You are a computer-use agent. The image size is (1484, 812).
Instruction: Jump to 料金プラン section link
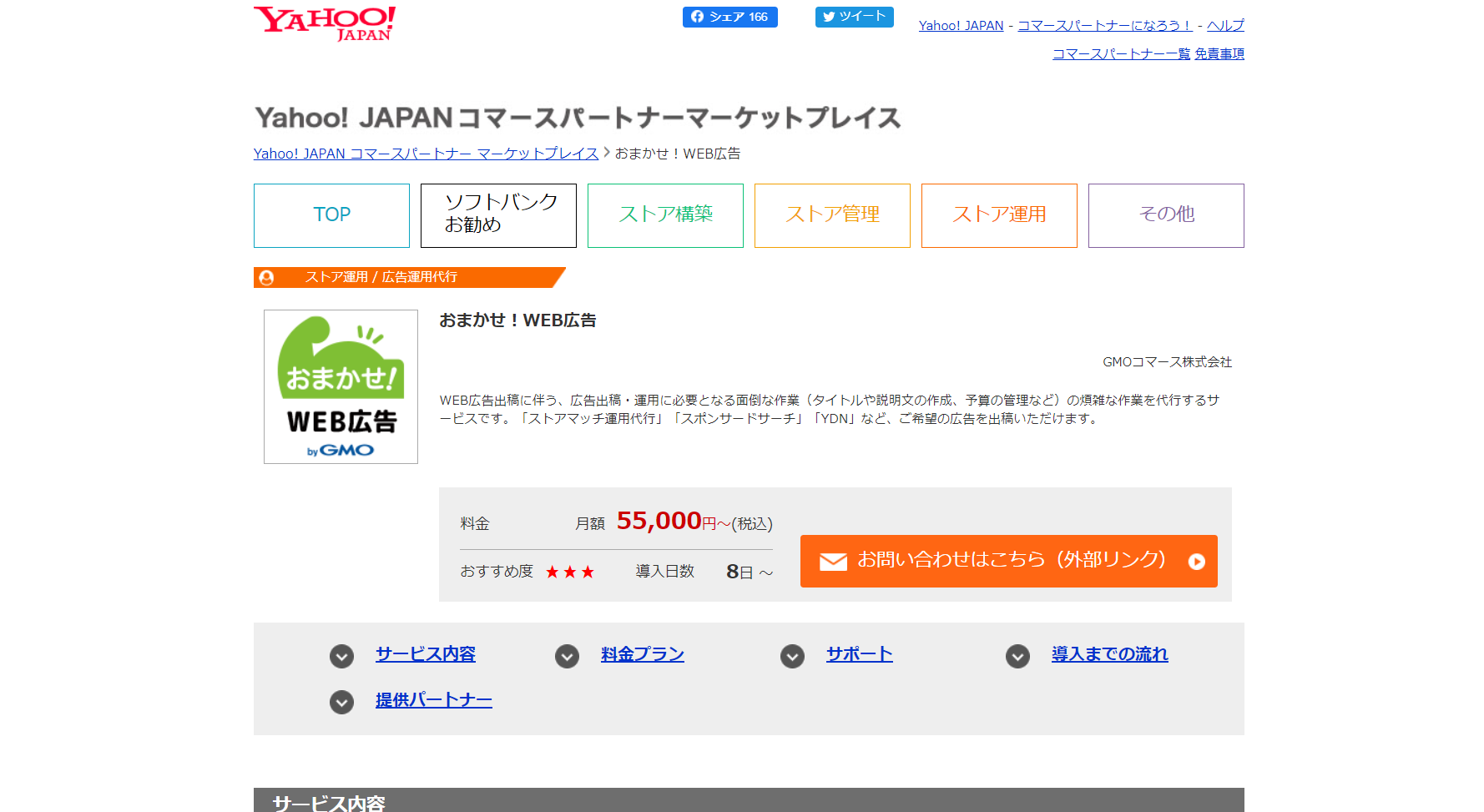[642, 654]
